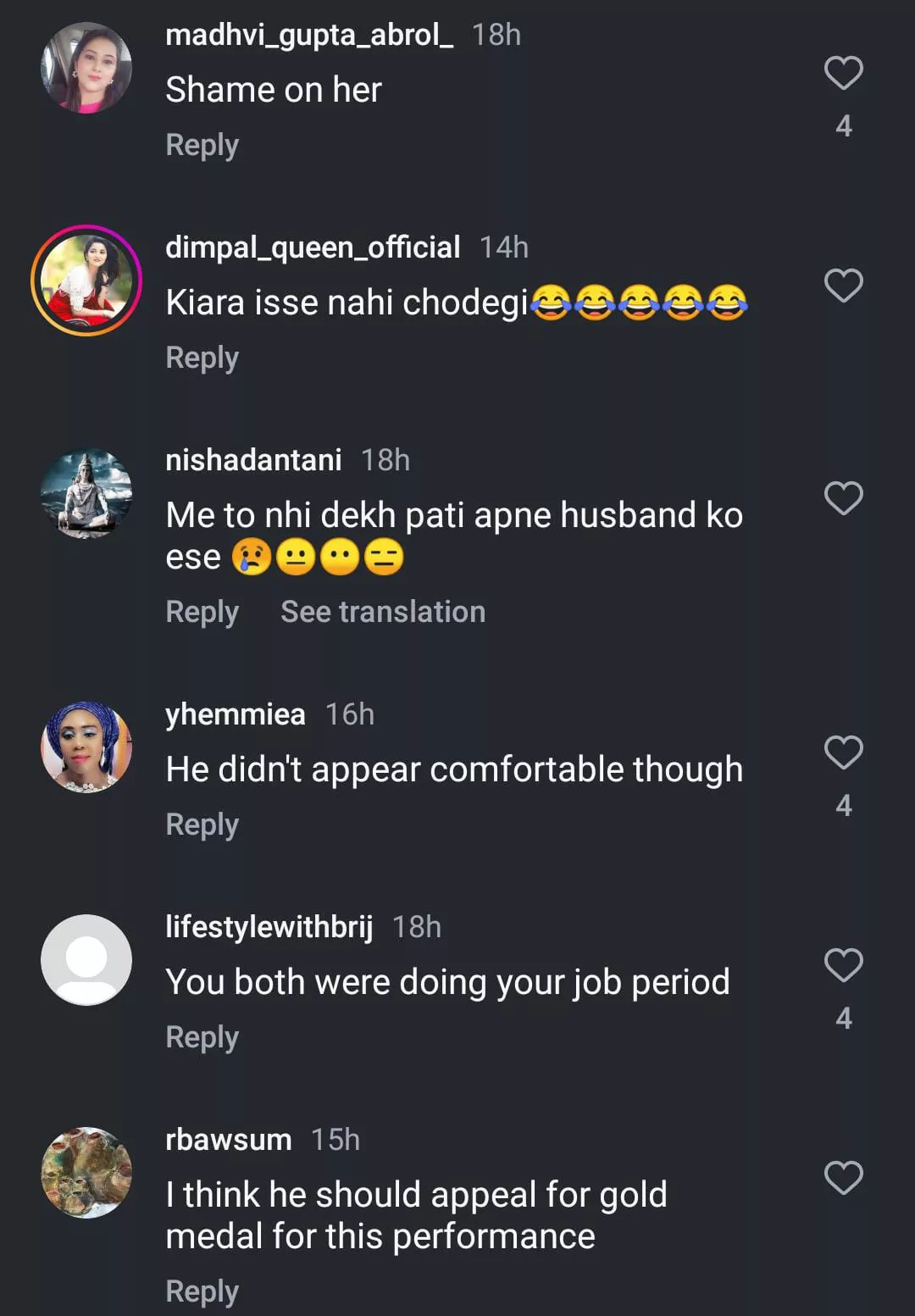This screenshot has height=1316, width=915.
Task: Reply to dimpal_queen_official's comment
Action: pyautogui.click(x=202, y=358)
